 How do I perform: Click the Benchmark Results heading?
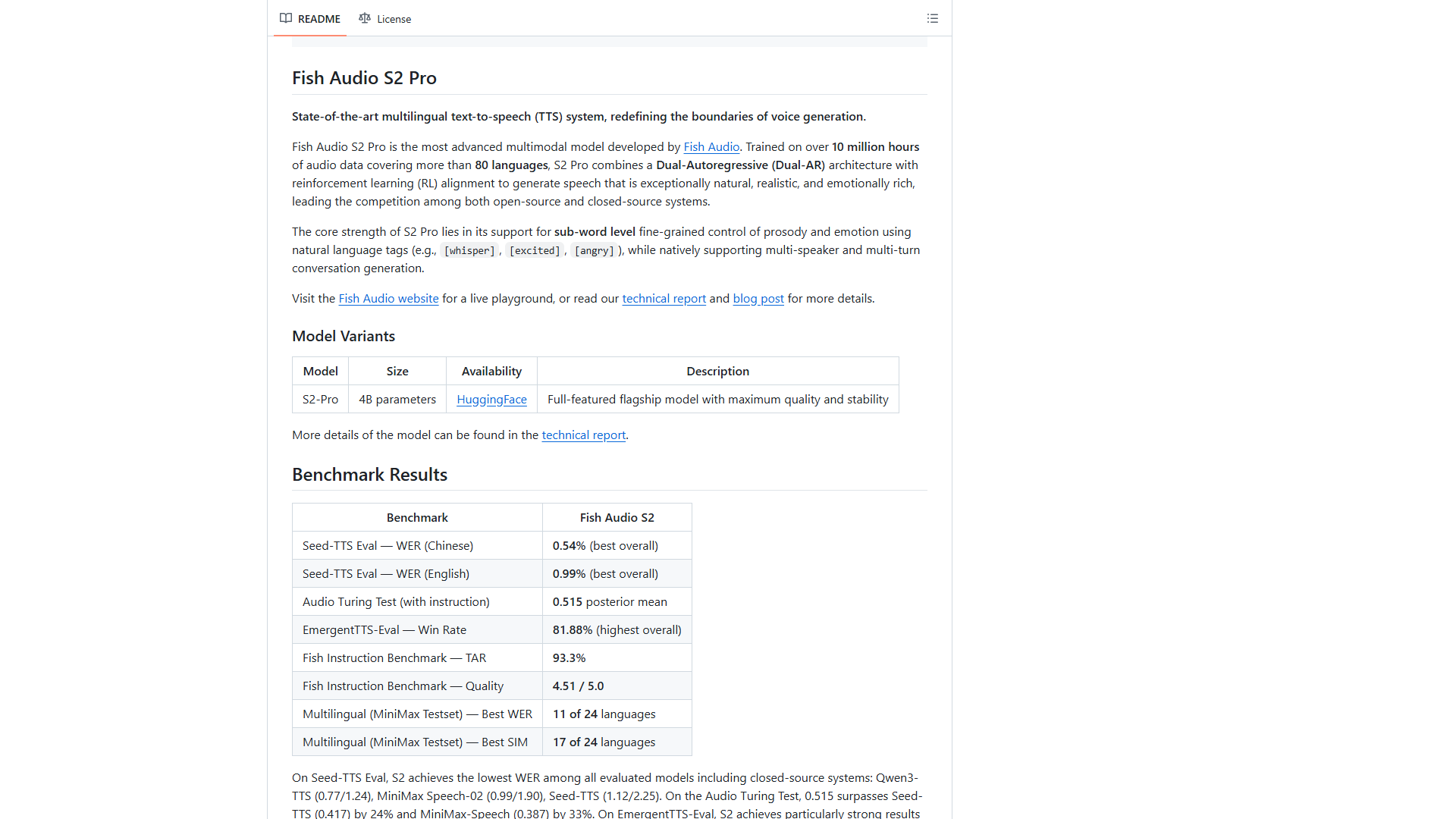click(369, 475)
